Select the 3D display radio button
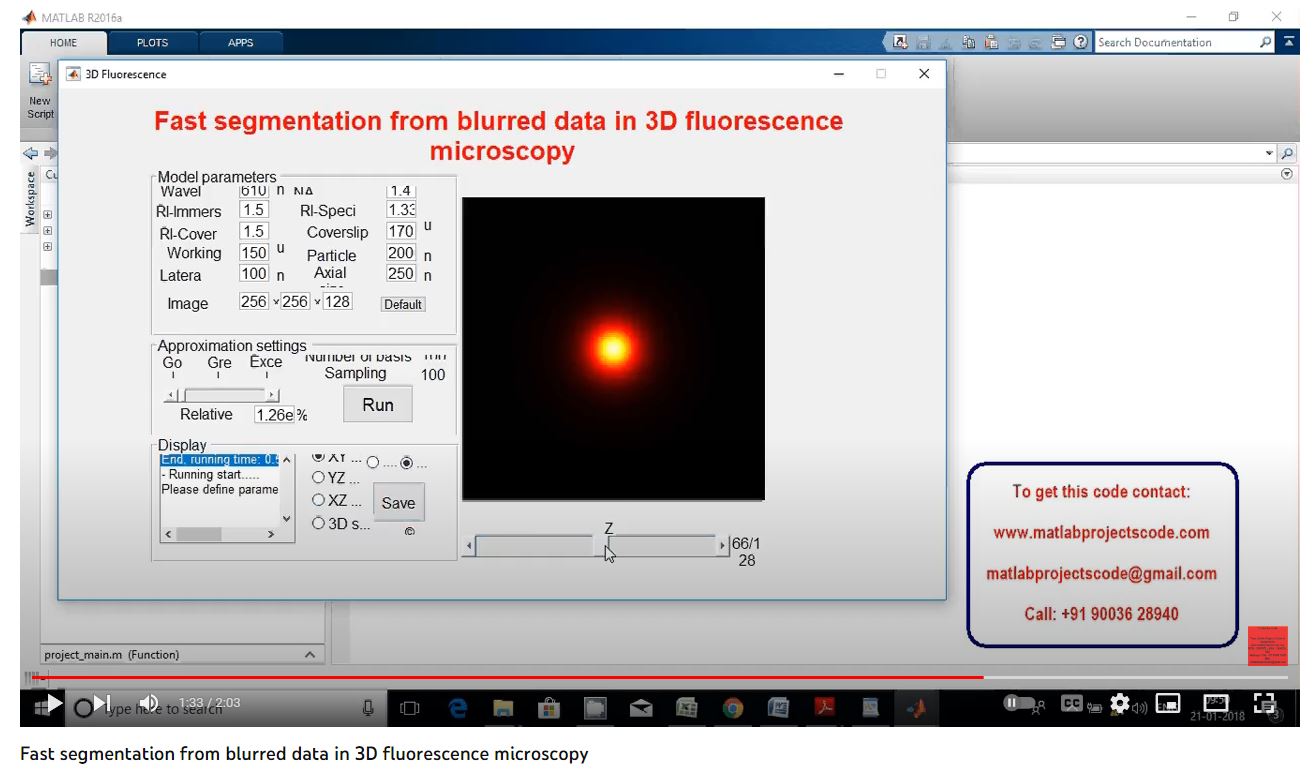Screen dimensions: 1313x775 (319, 523)
